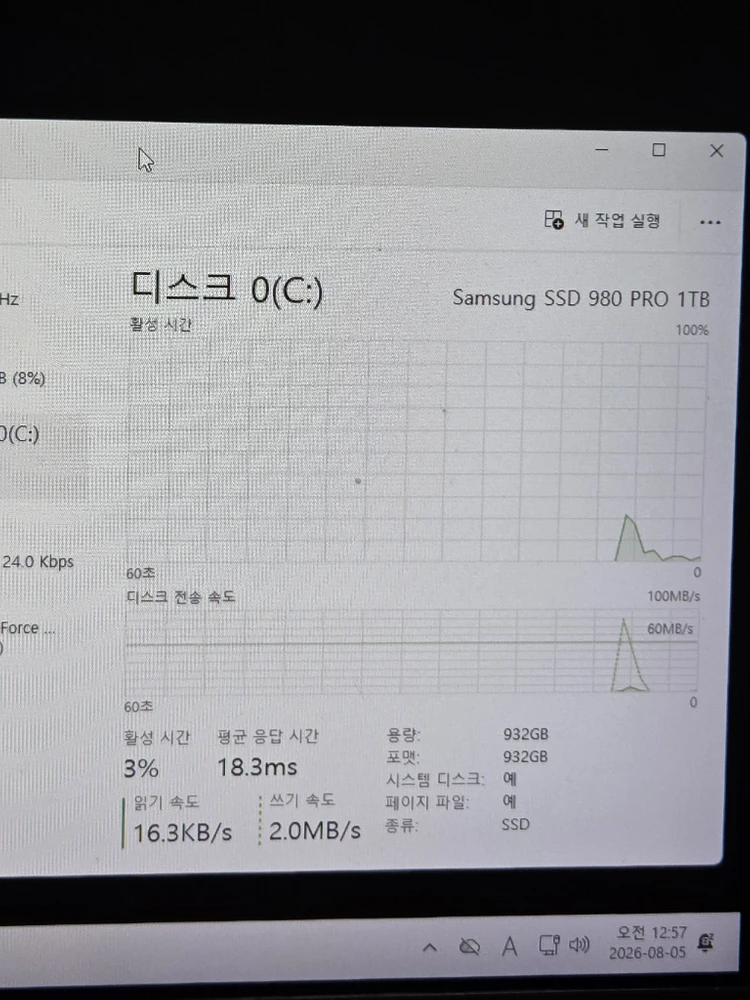This screenshot has width=750, height=1000.
Task: Open the volume speaker tray icon
Action: pyautogui.click(x=579, y=945)
